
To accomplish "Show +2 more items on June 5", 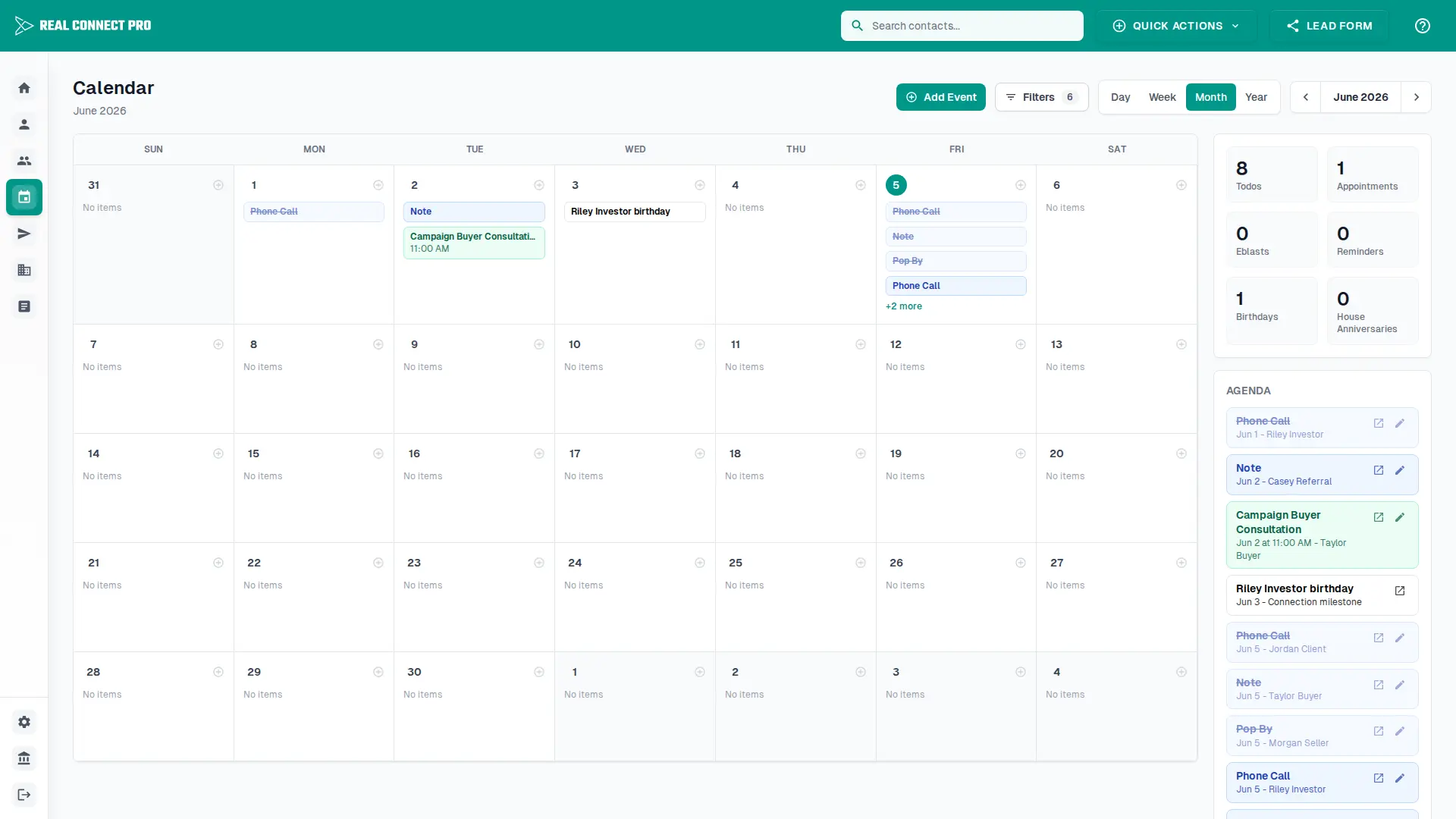I will point(904,306).
